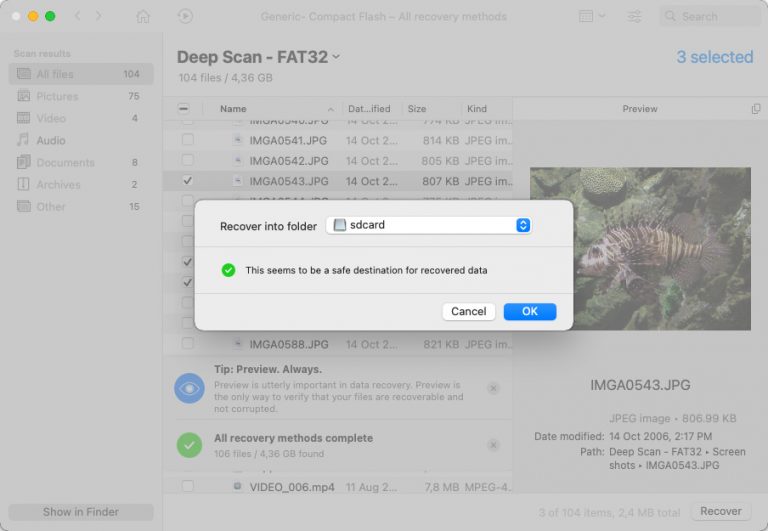This screenshot has width=768, height=531.
Task: Select the IMGA0542.JPG file name
Action: [288, 161]
